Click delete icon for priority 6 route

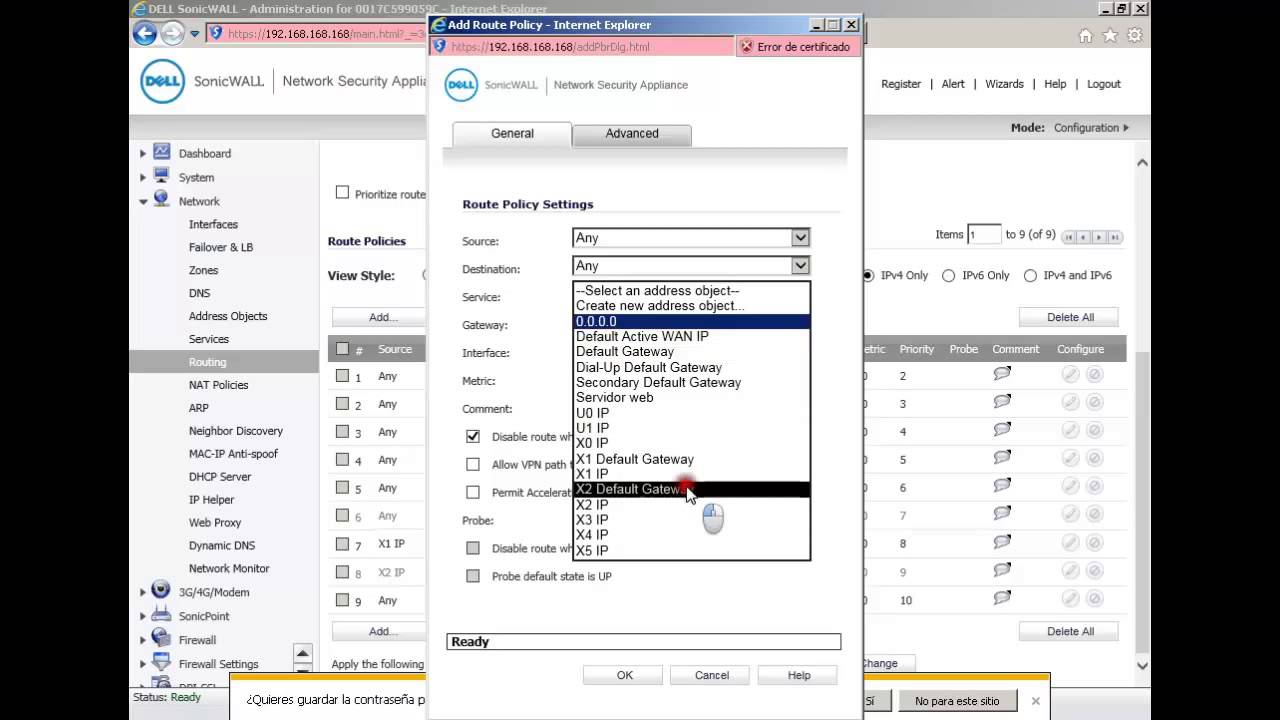click(x=1094, y=486)
